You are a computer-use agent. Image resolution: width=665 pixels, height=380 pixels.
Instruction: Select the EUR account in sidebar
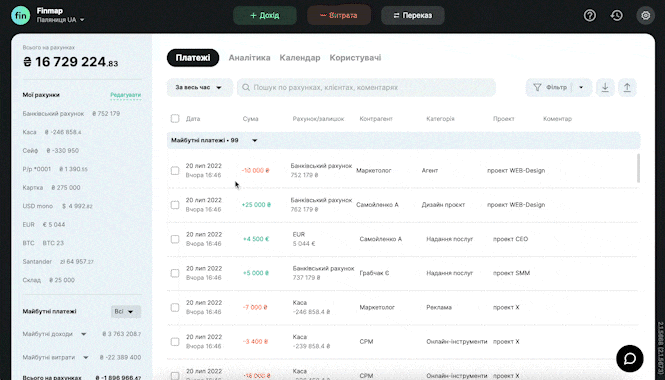[x=44, y=224]
